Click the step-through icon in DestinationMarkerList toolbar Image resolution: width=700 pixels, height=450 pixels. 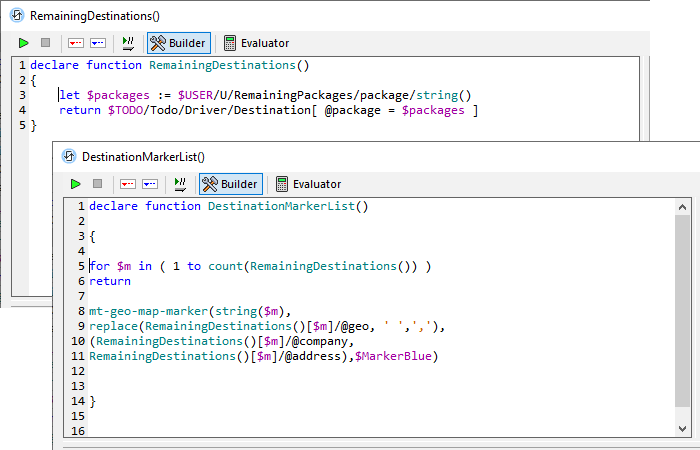pyautogui.click(x=180, y=184)
